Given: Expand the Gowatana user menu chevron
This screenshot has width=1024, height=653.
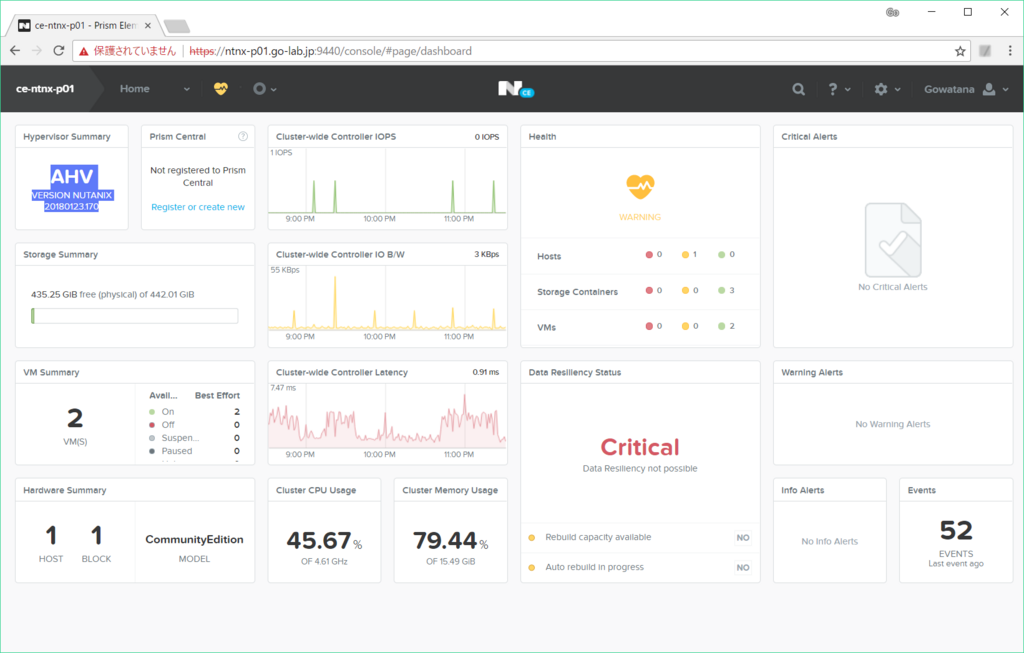Looking at the screenshot, I should coord(1006,89).
